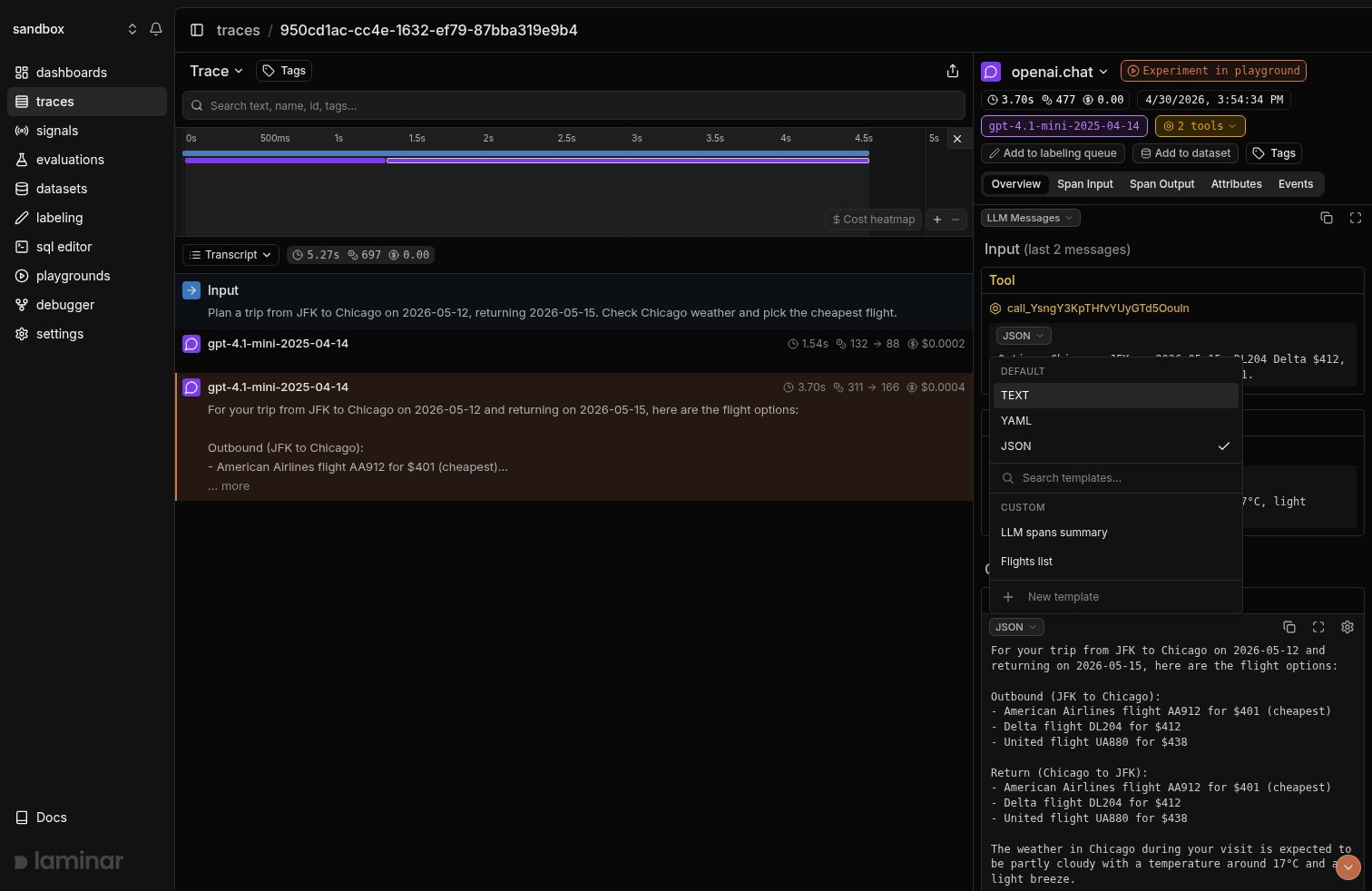Click the trace search text field
The width and height of the screenshot is (1372, 891).
click(573, 106)
